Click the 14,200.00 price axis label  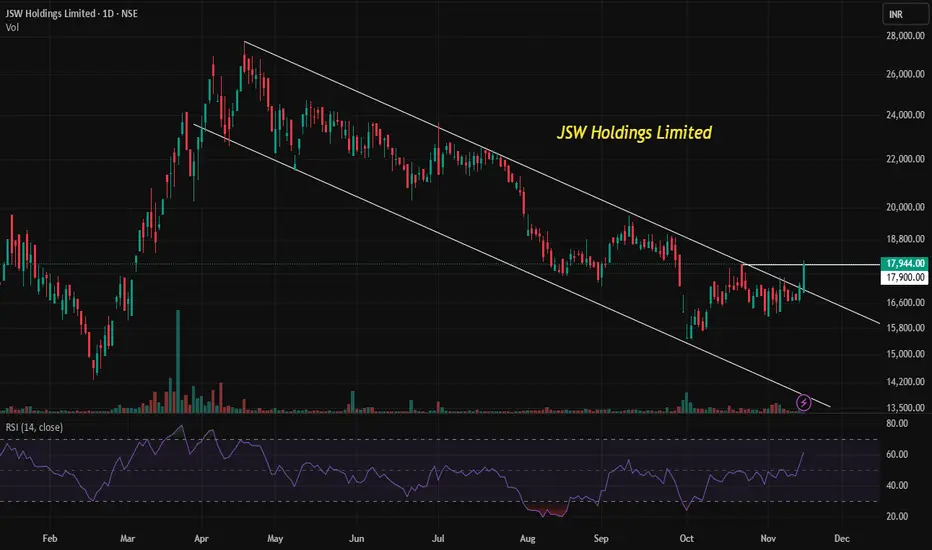tap(905, 382)
